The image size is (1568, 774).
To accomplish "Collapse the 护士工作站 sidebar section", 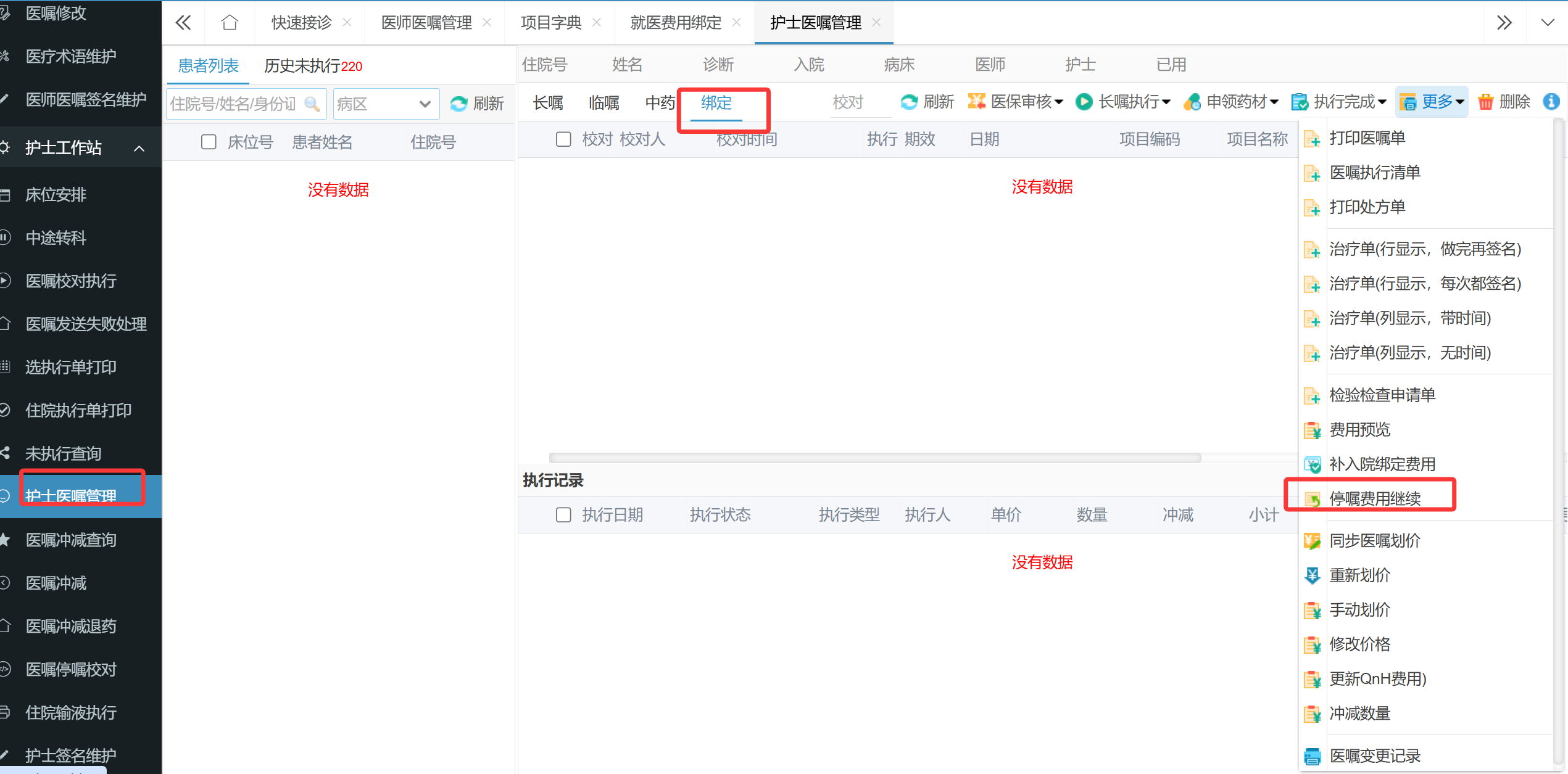I will (139, 148).
